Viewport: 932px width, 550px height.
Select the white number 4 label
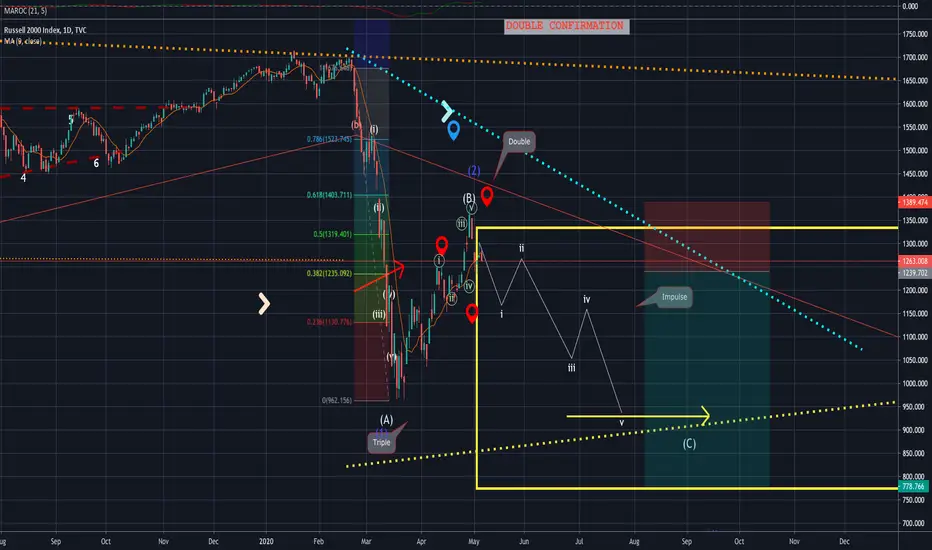pyautogui.click(x=23, y=178)
